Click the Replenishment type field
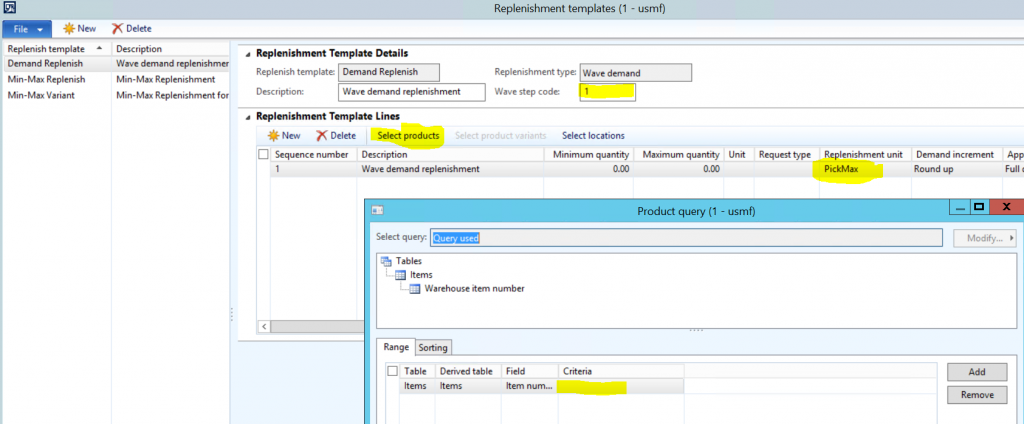 click(635, 73)
